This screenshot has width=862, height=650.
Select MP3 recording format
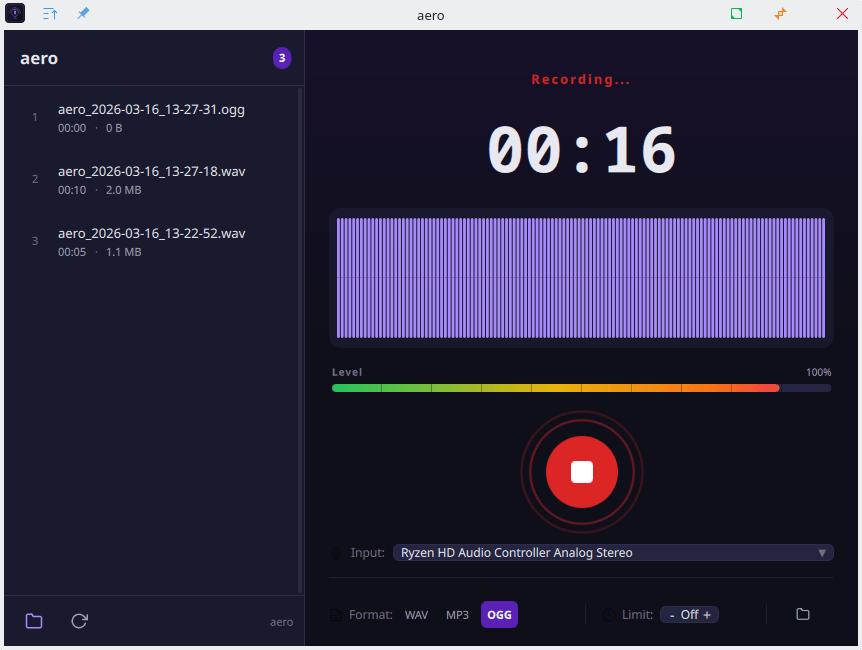pyautogui.click(x=457, y=615)
